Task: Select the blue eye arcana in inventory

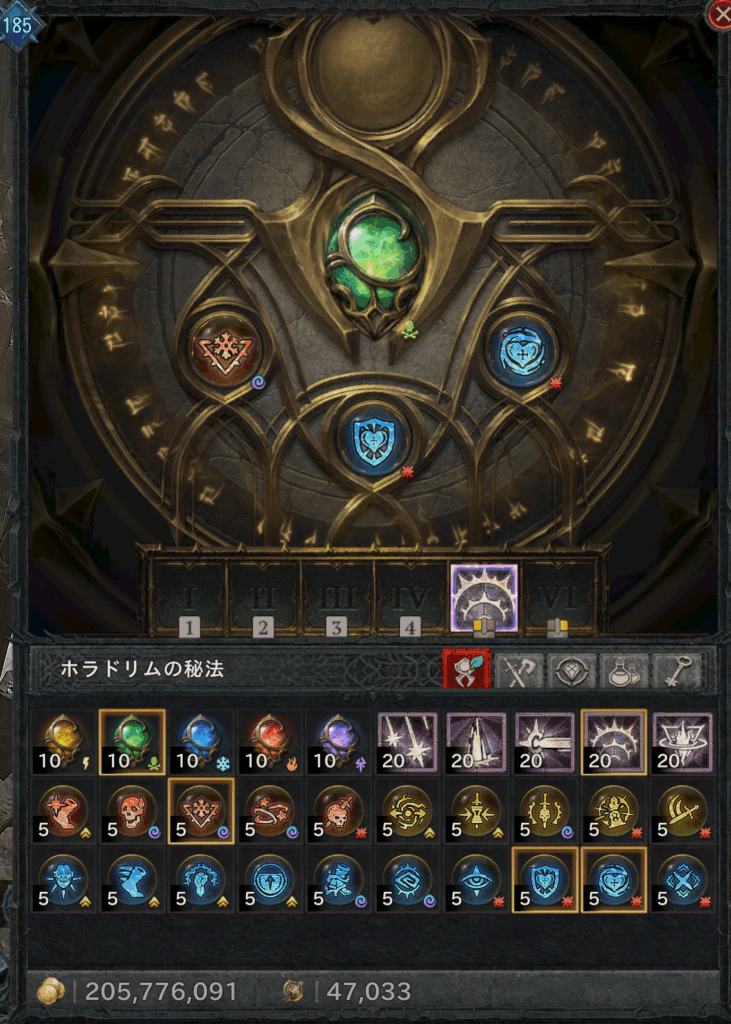Action: click(x=476, y=880)
